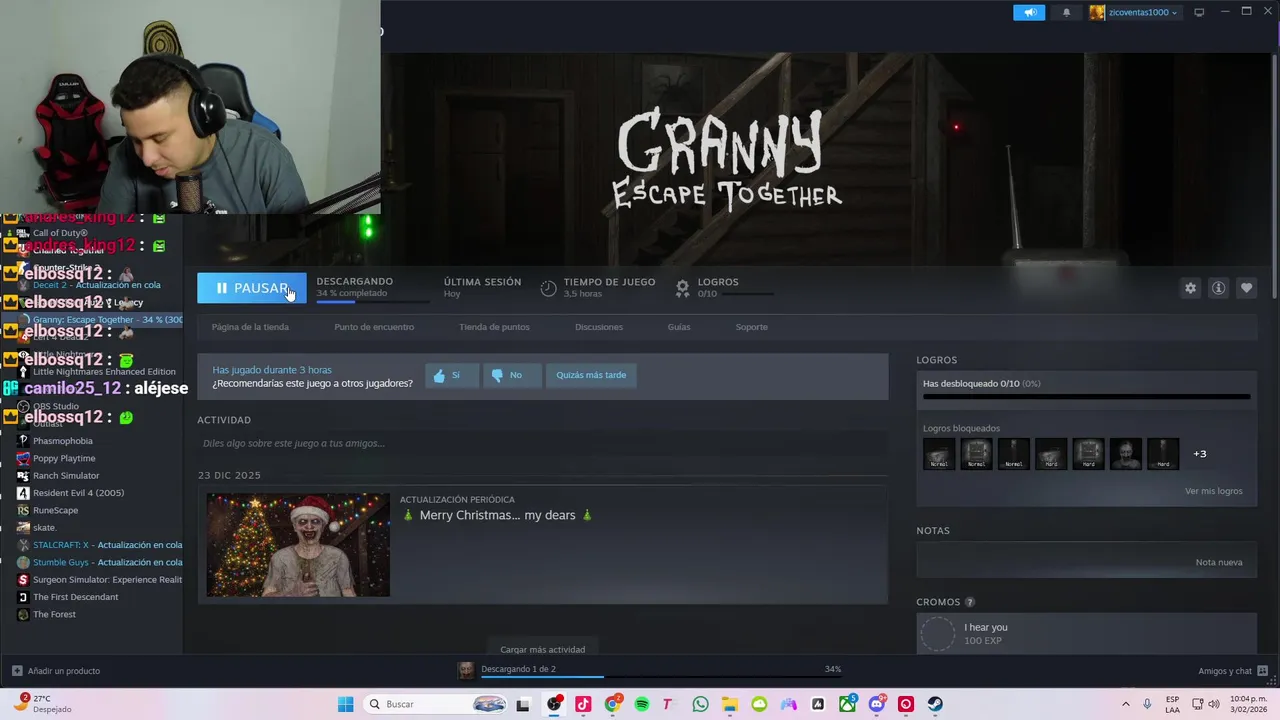
Task: Add game to favorites heart icon
Action: click(x=1246, y=288)
